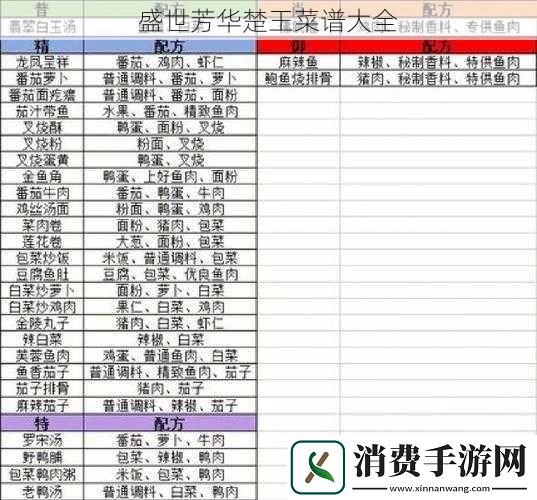537x500 pixels.
Task: Click recipe cell 猪肉、白菜、虾仁
Action: pyautogui.click(x=170, y=323)
